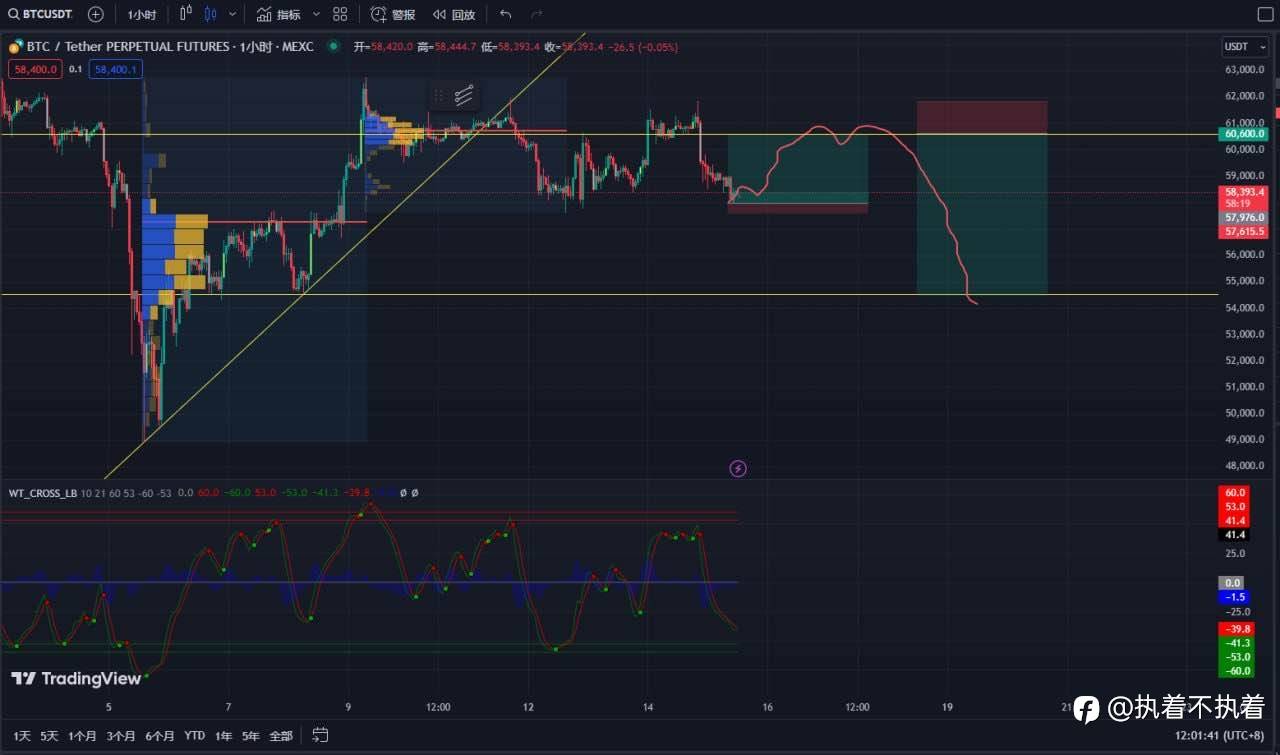
Task: Expand the chart style dropdown arrow
Action: tap(233, 14)
